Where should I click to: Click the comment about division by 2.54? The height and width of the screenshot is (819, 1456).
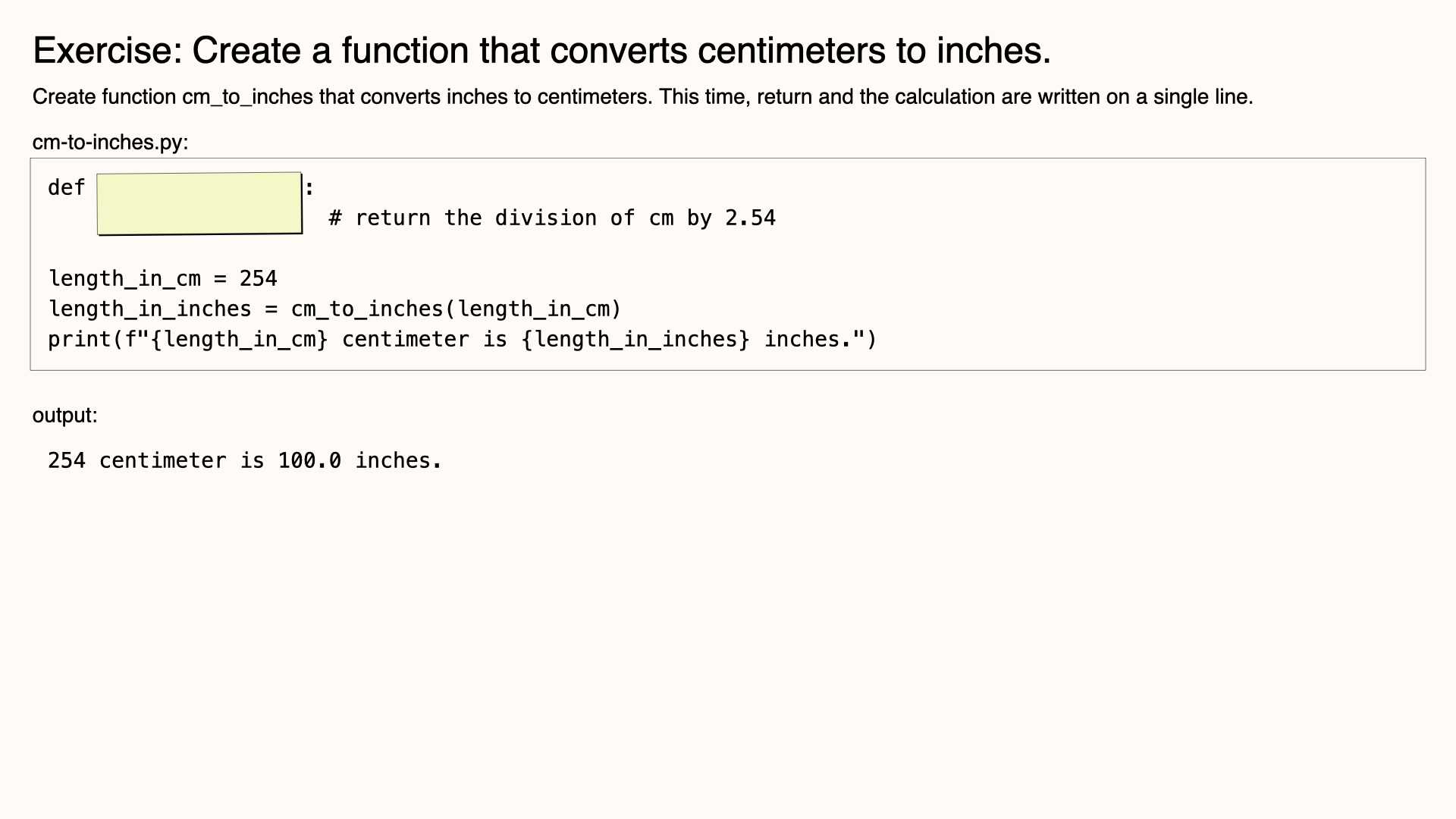pyautogui.click(x=552, y=218)
